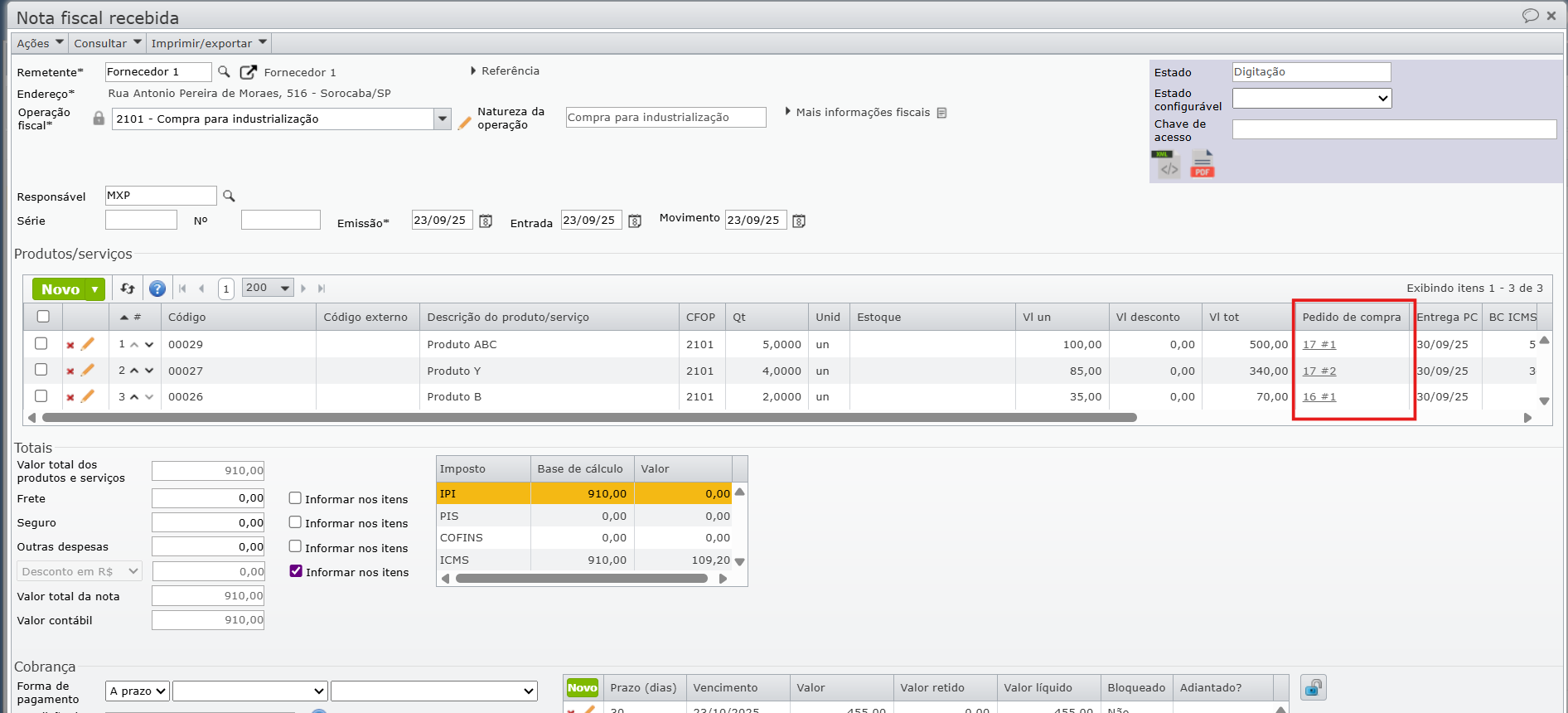This screenshot has height=713, width=1568.
Task: Open the Forma de pagamento A prazo dropdown
Action: pos(138,691)
